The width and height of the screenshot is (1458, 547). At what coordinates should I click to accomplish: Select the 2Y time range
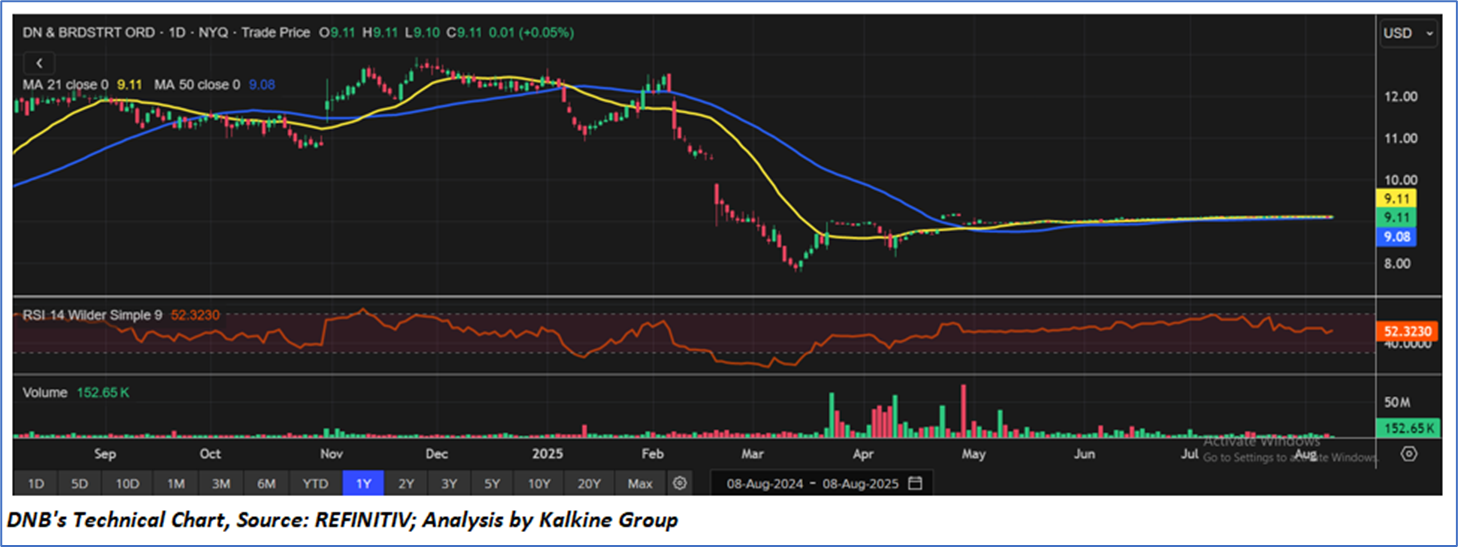(x=406, y=484)
